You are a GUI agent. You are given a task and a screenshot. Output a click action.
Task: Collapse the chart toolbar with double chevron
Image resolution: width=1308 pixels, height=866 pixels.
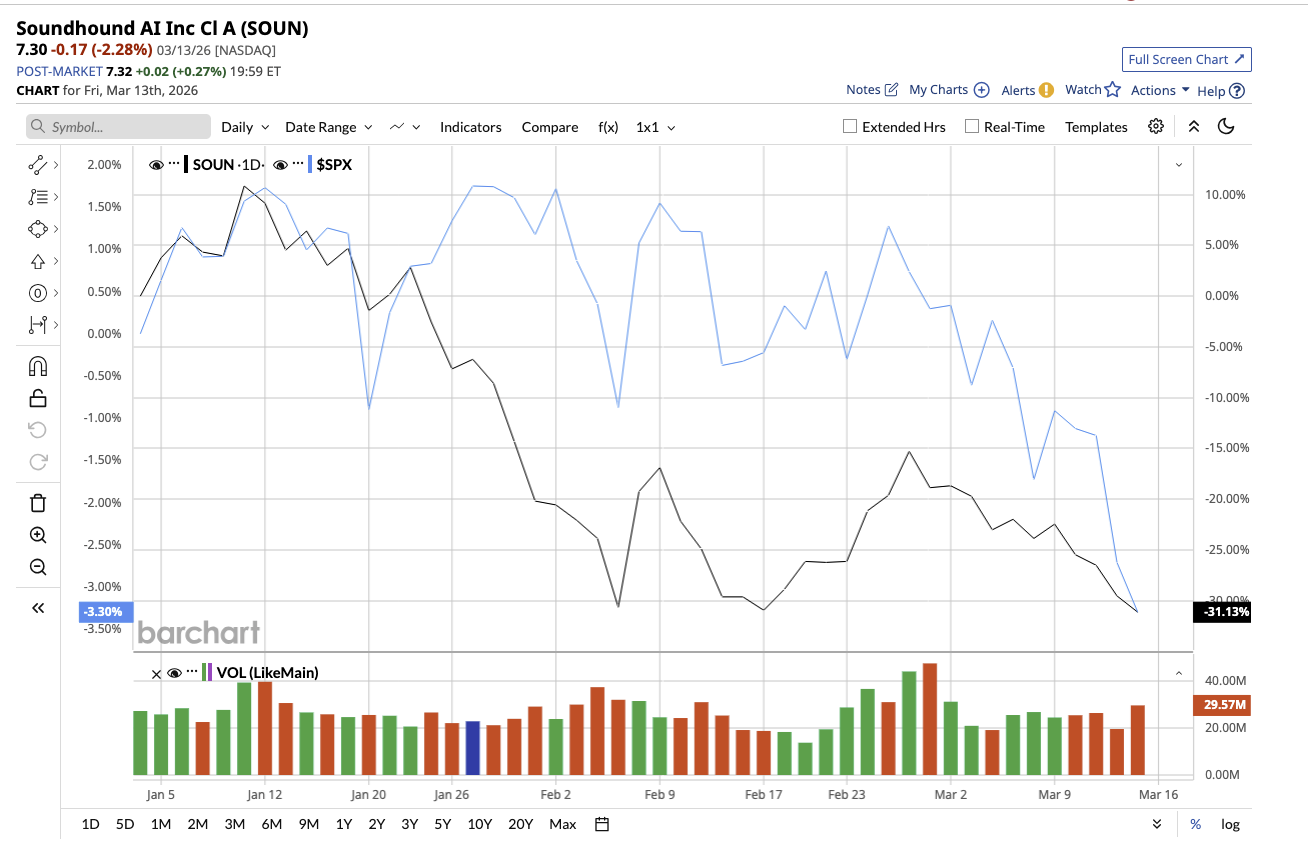coord(1193,126)
